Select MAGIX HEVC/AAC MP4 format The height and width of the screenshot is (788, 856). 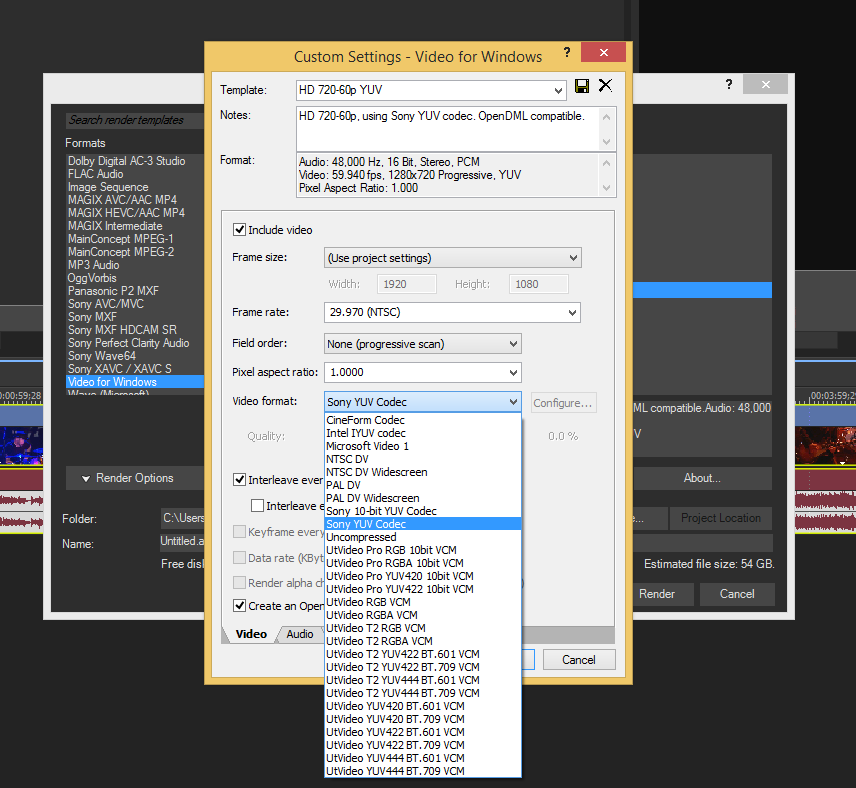coord(134,213)
